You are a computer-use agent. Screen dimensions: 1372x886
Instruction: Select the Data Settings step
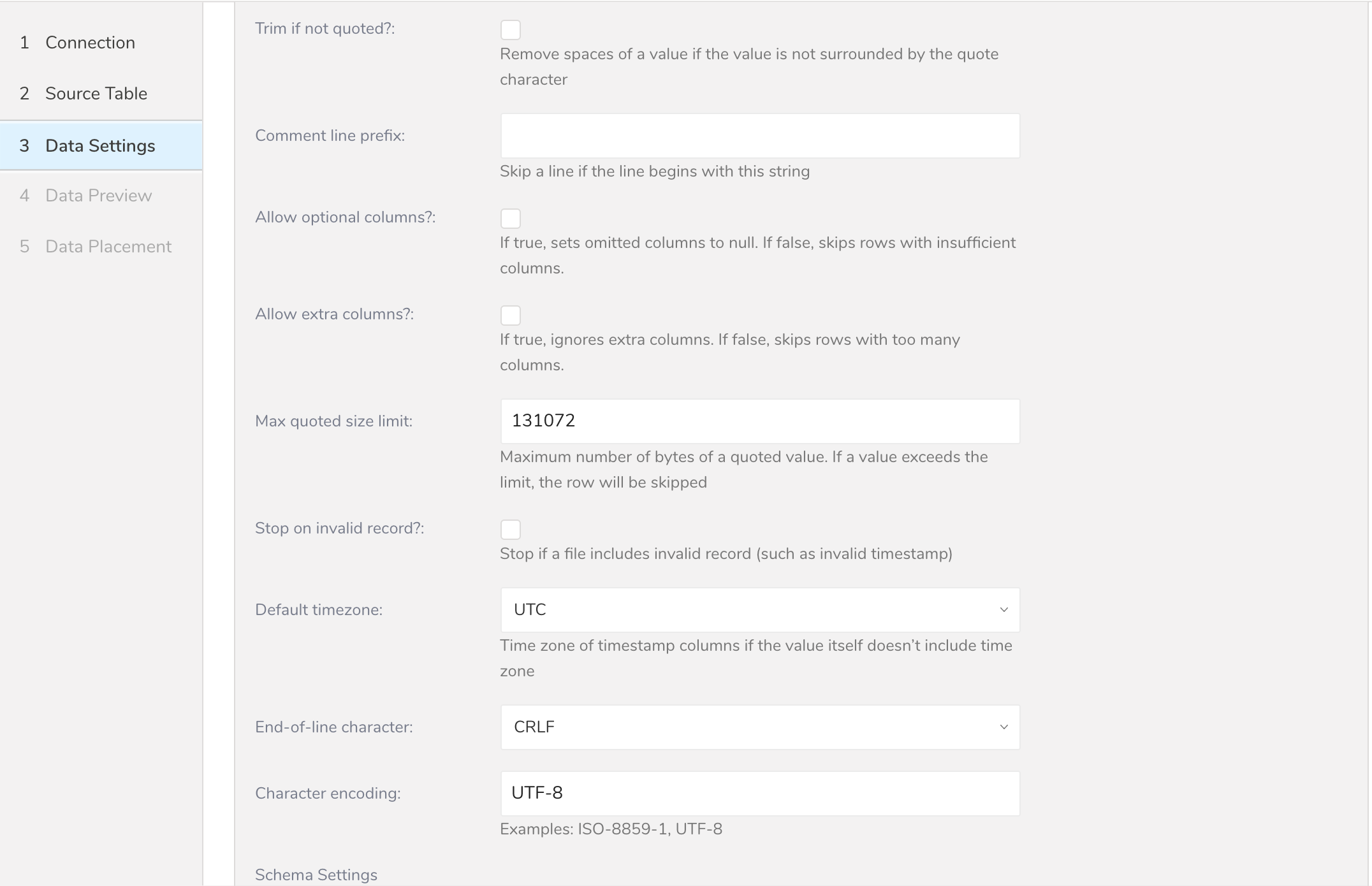click(100, 146)
